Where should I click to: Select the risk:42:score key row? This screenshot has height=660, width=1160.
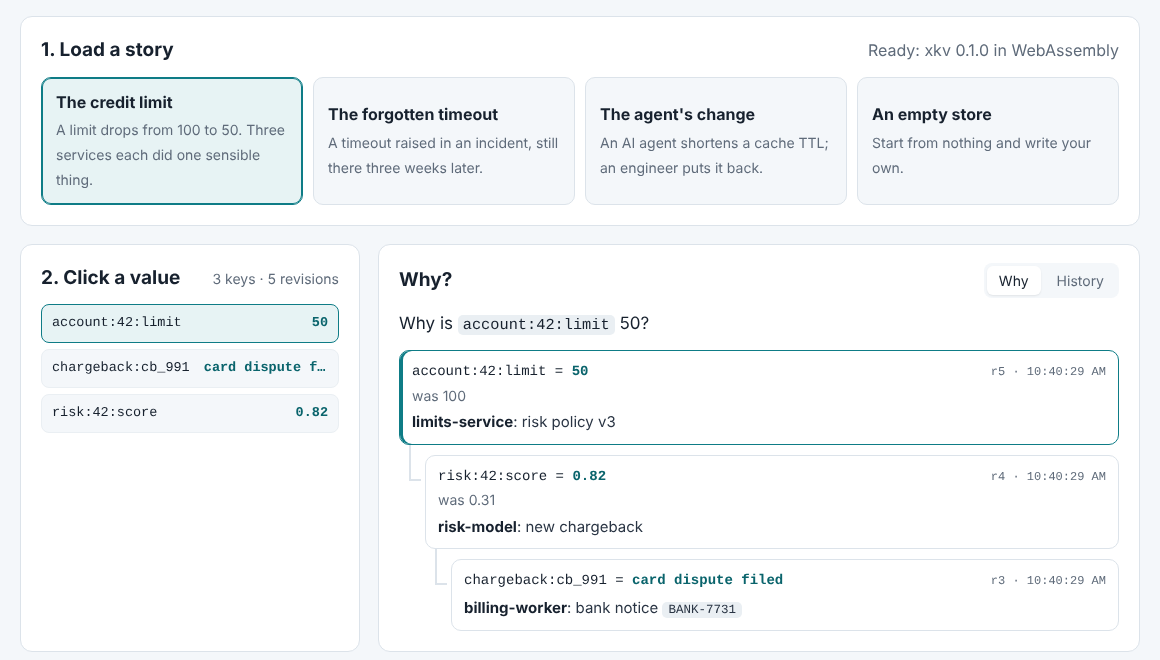click(x=190, y=413)
